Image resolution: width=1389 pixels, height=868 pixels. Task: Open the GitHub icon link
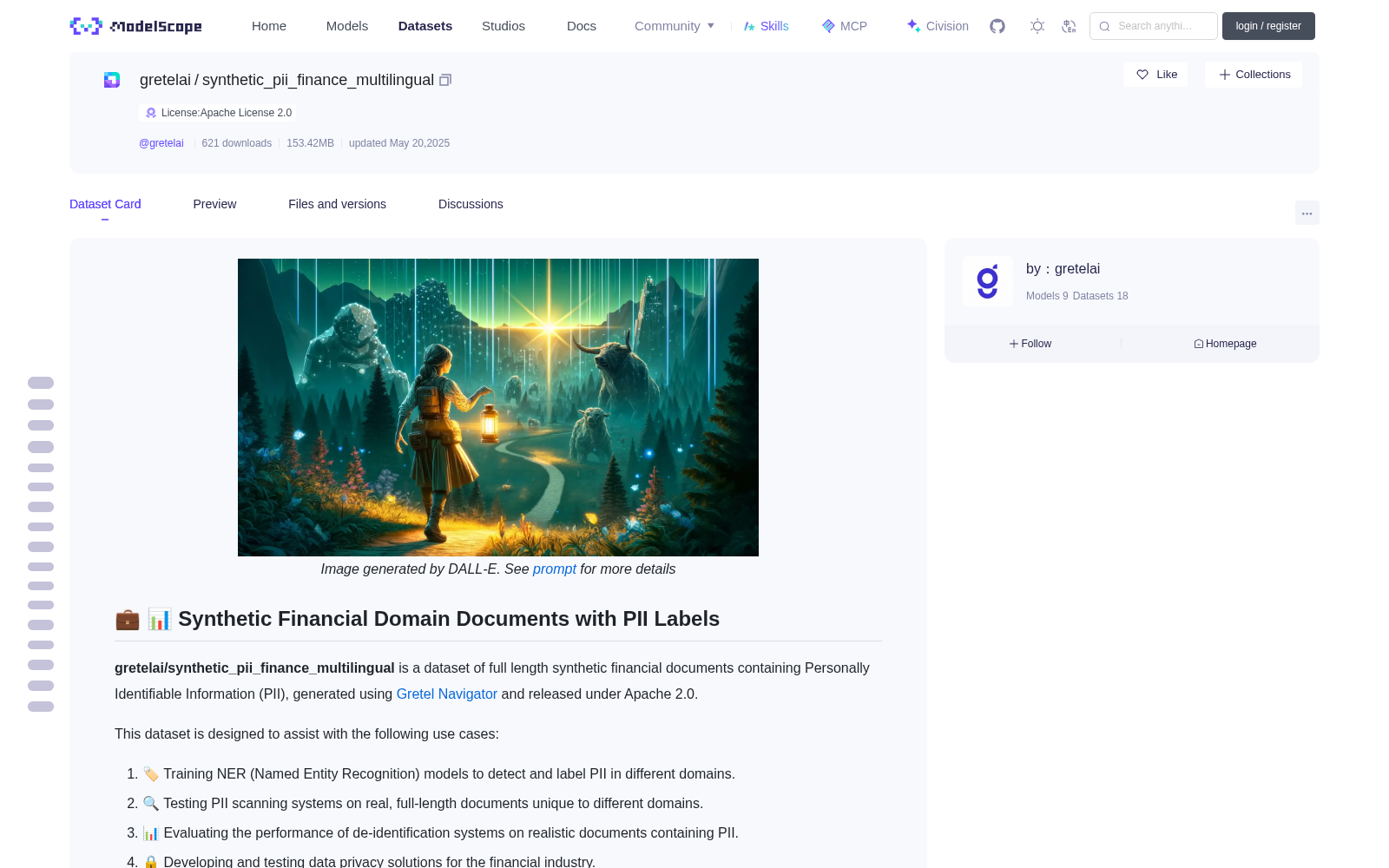(x=997, y=26)
